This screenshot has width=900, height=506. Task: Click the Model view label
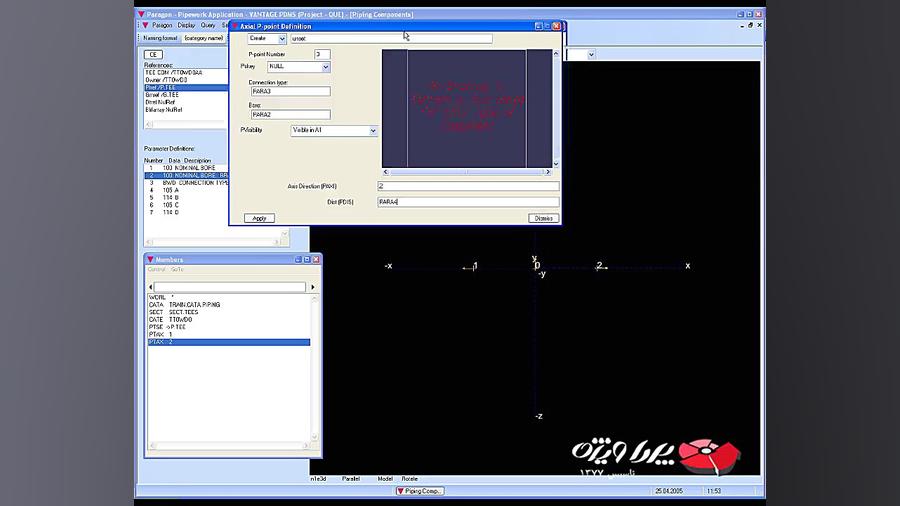click(385, 478)
